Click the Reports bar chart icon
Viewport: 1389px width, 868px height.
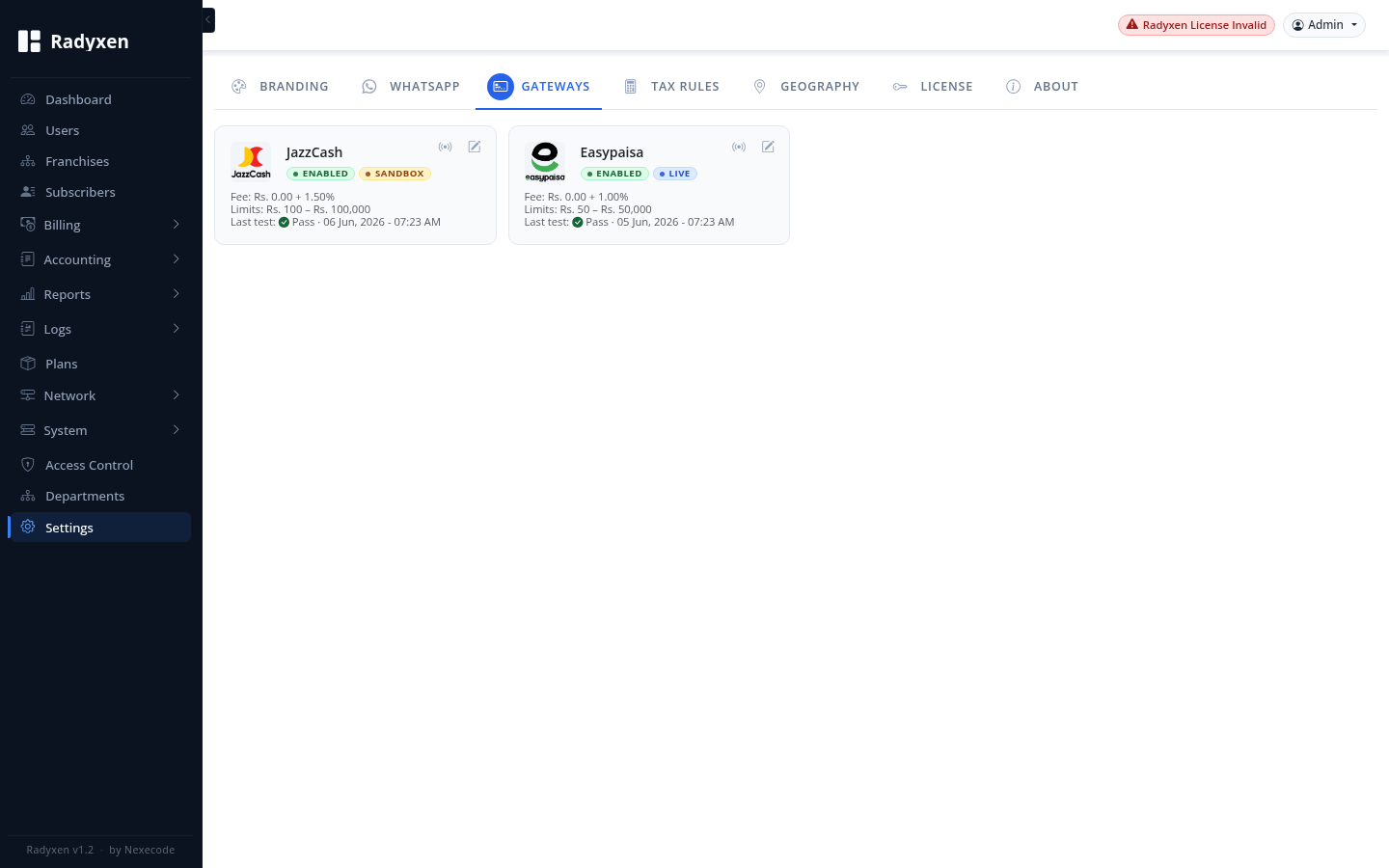pyautogui.click(x=28, y=293)
